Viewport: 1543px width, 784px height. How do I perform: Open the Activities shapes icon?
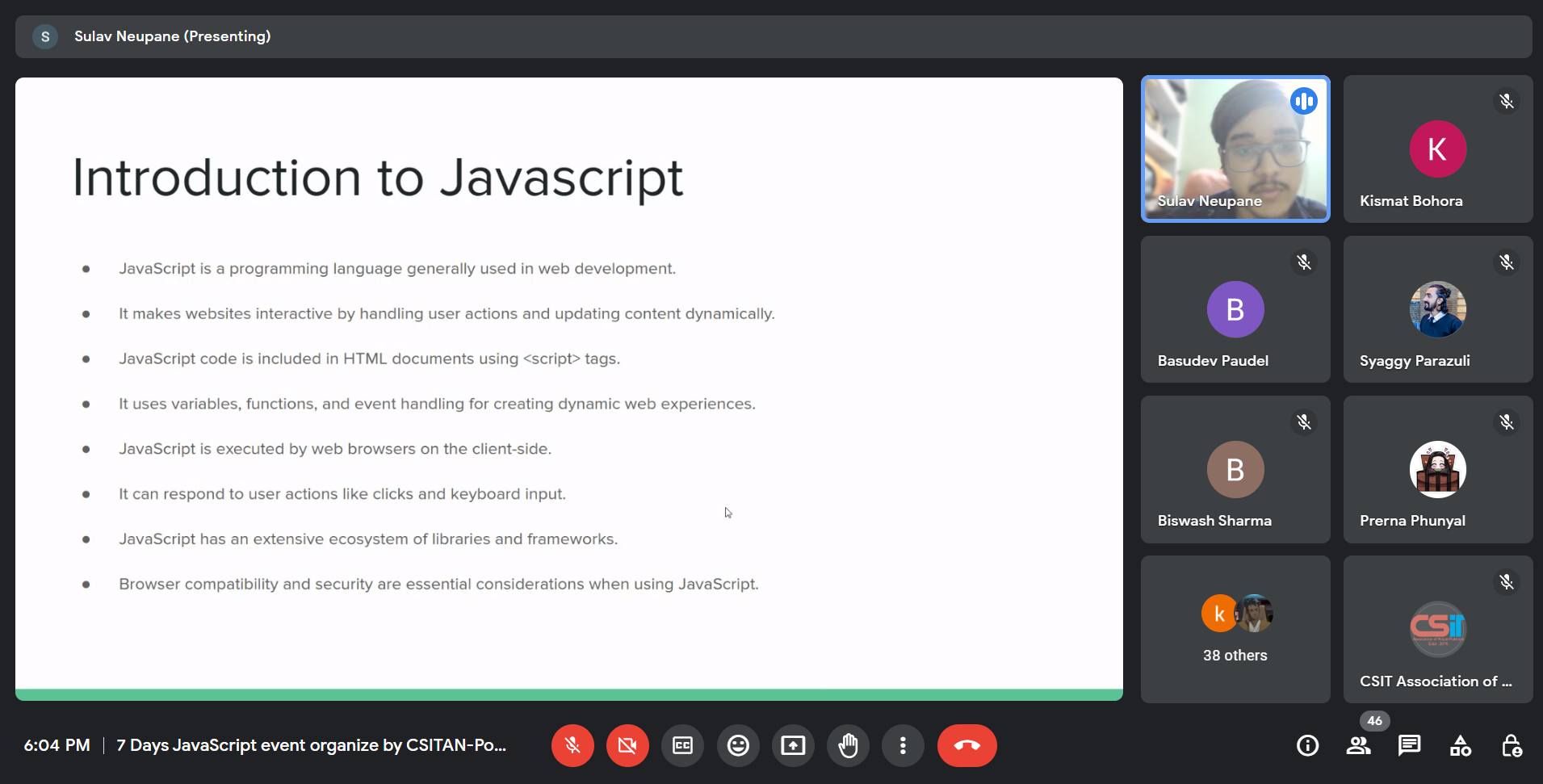[x=1461, y=745]
